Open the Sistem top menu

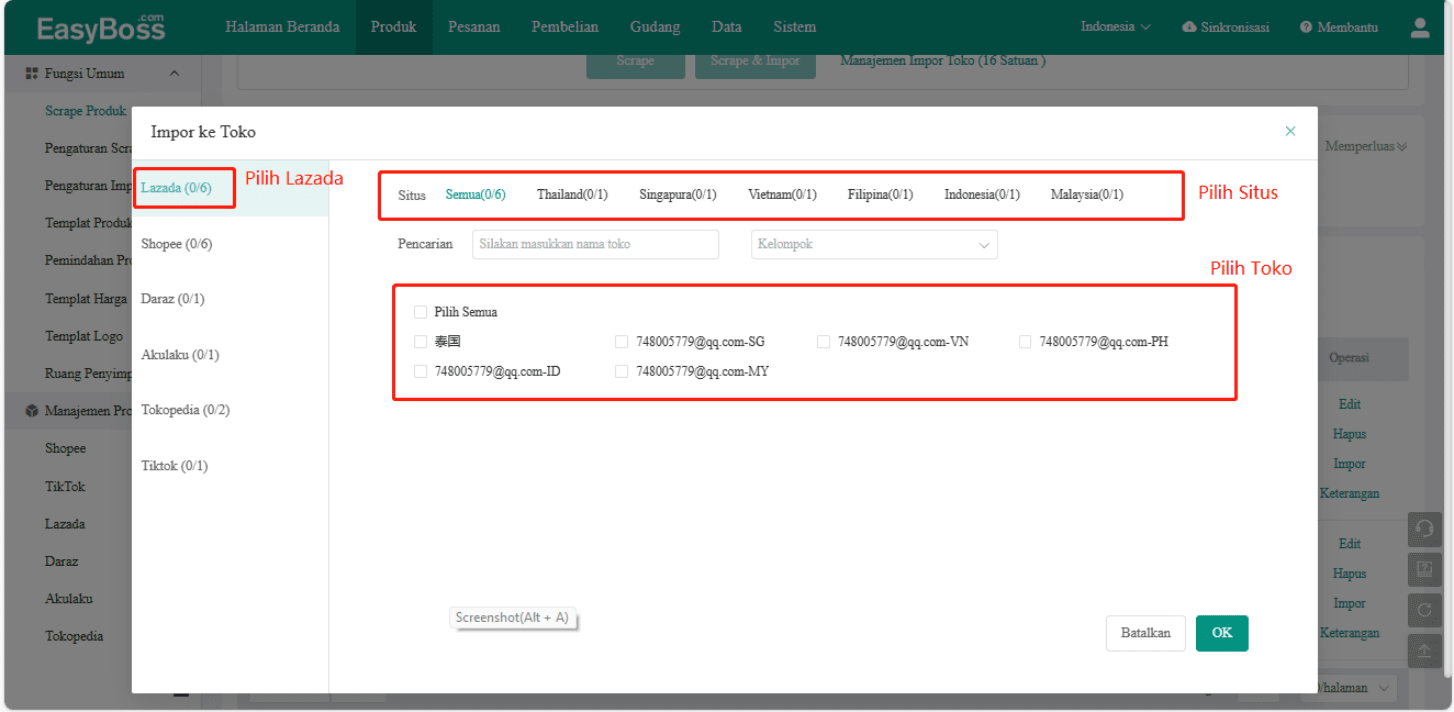coord(795,27)
